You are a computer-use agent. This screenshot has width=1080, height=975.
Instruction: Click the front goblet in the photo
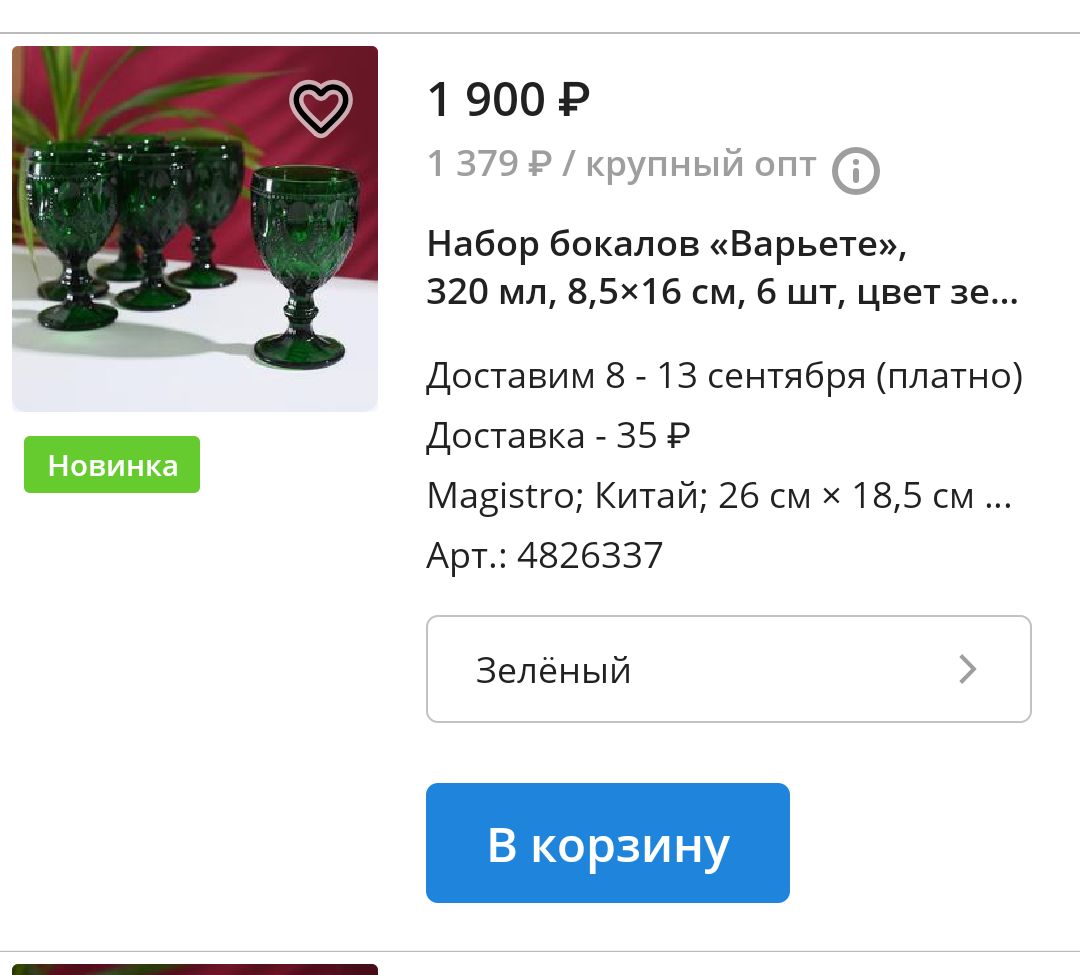304,267
